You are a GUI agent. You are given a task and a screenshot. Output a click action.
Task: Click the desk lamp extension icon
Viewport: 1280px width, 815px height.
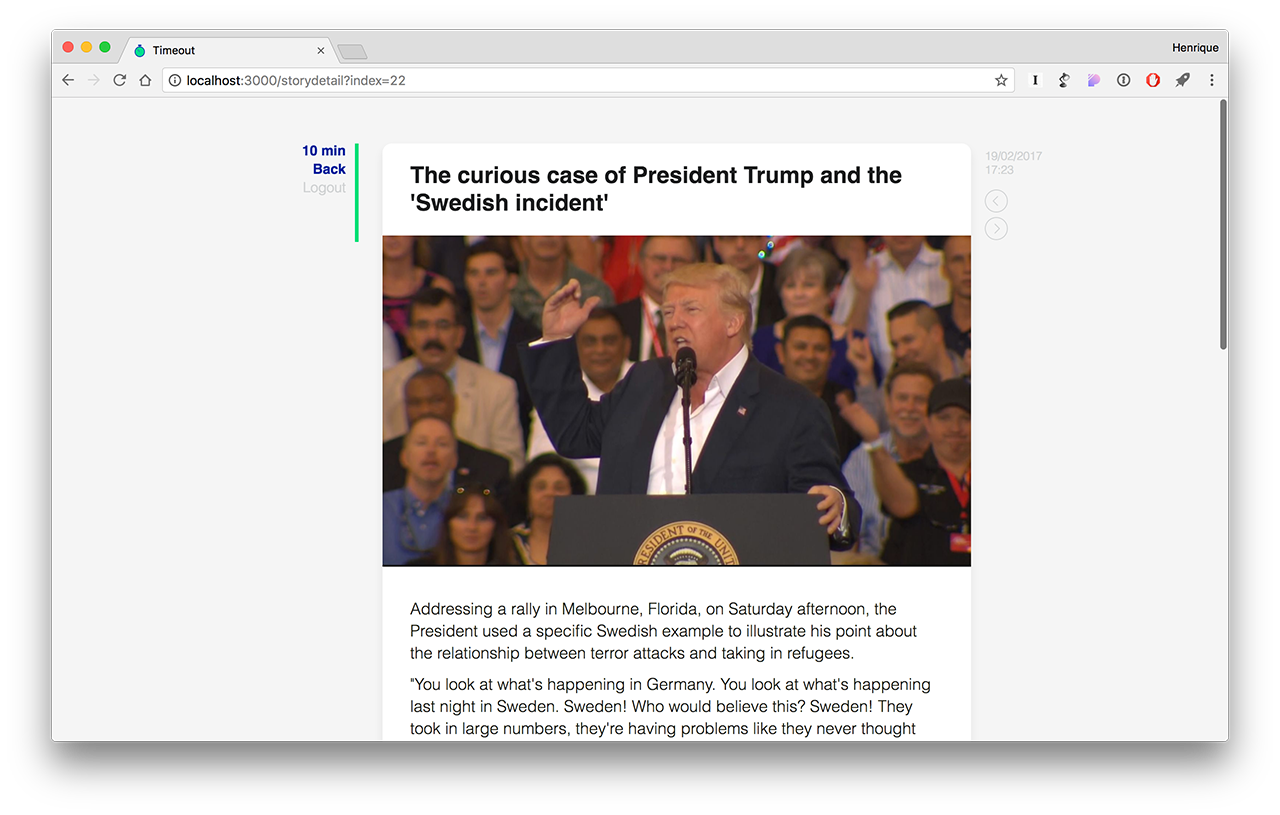pyautogui.click(x=1064, y=80)
